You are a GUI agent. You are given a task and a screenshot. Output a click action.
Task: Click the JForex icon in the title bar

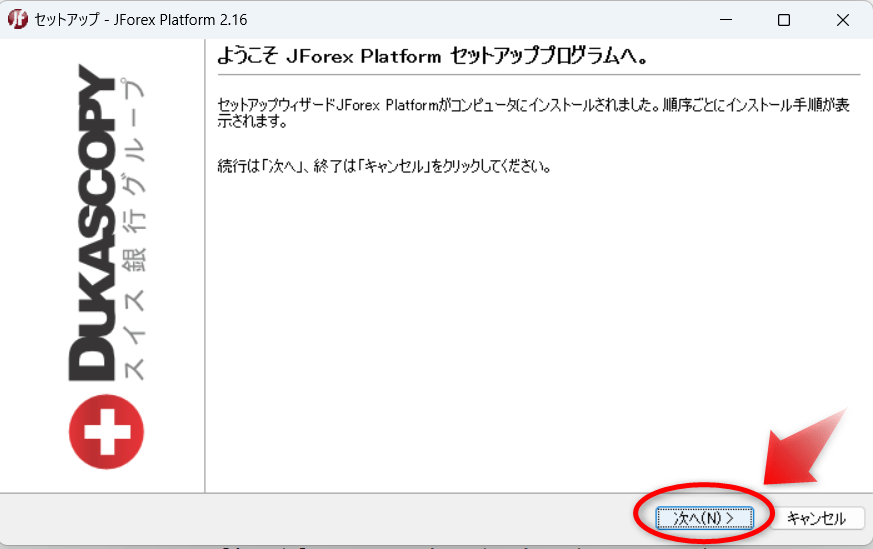[x=17, y=19]
